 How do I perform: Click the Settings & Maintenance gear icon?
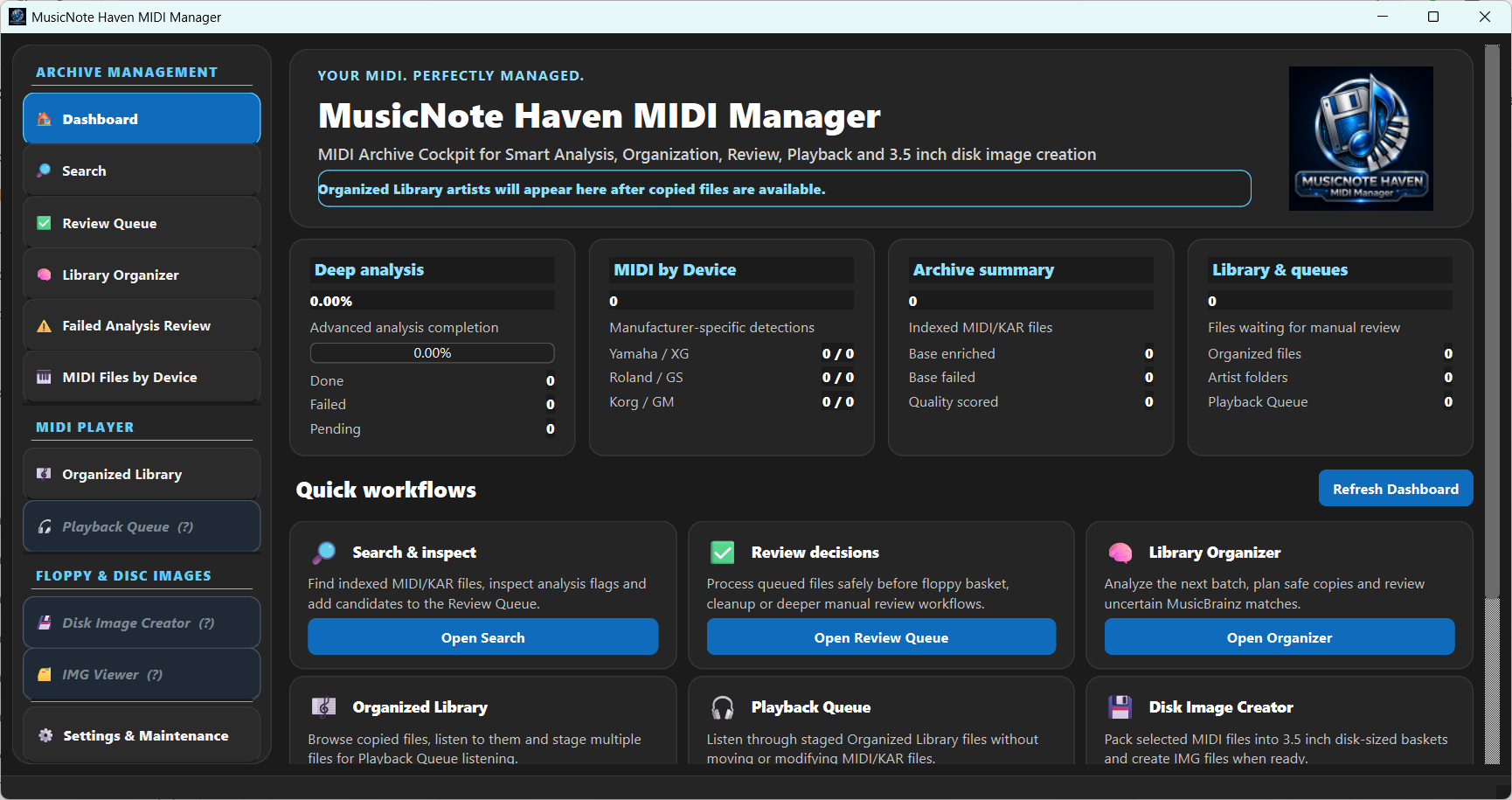tap(45, 735)
